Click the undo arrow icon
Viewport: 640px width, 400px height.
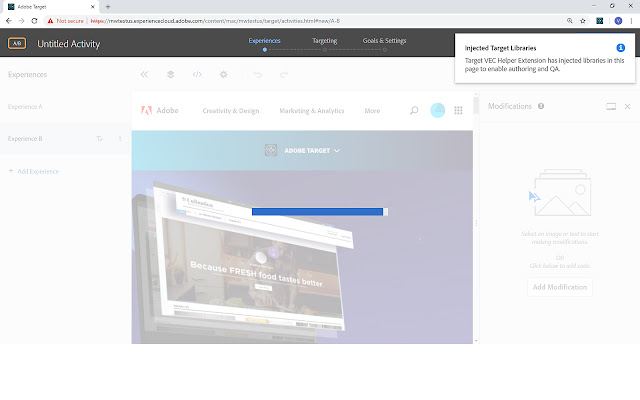pos(258,74)
